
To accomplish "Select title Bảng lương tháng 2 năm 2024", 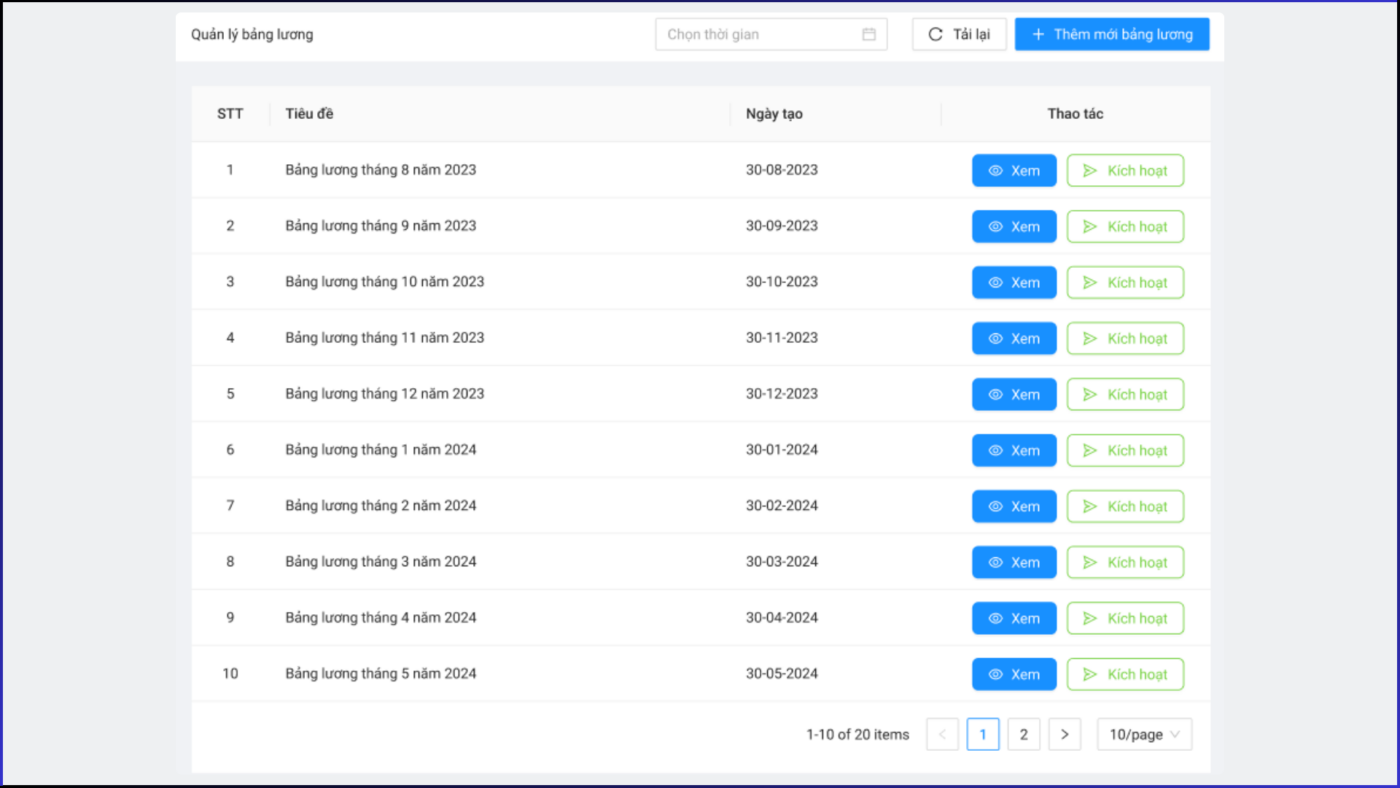I will pyautogui.click(x=381, y=506).
